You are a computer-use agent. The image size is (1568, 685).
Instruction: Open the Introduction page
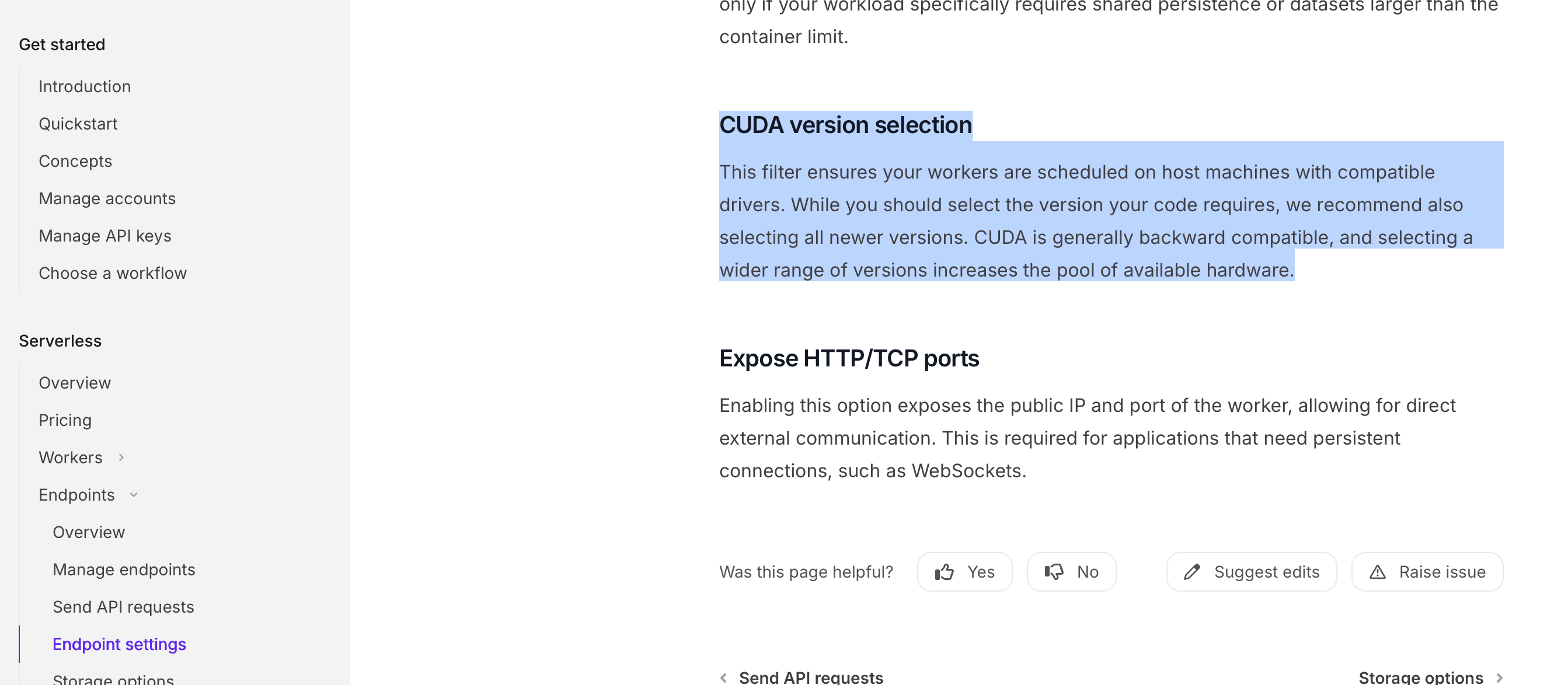click(x=85, y=86)
